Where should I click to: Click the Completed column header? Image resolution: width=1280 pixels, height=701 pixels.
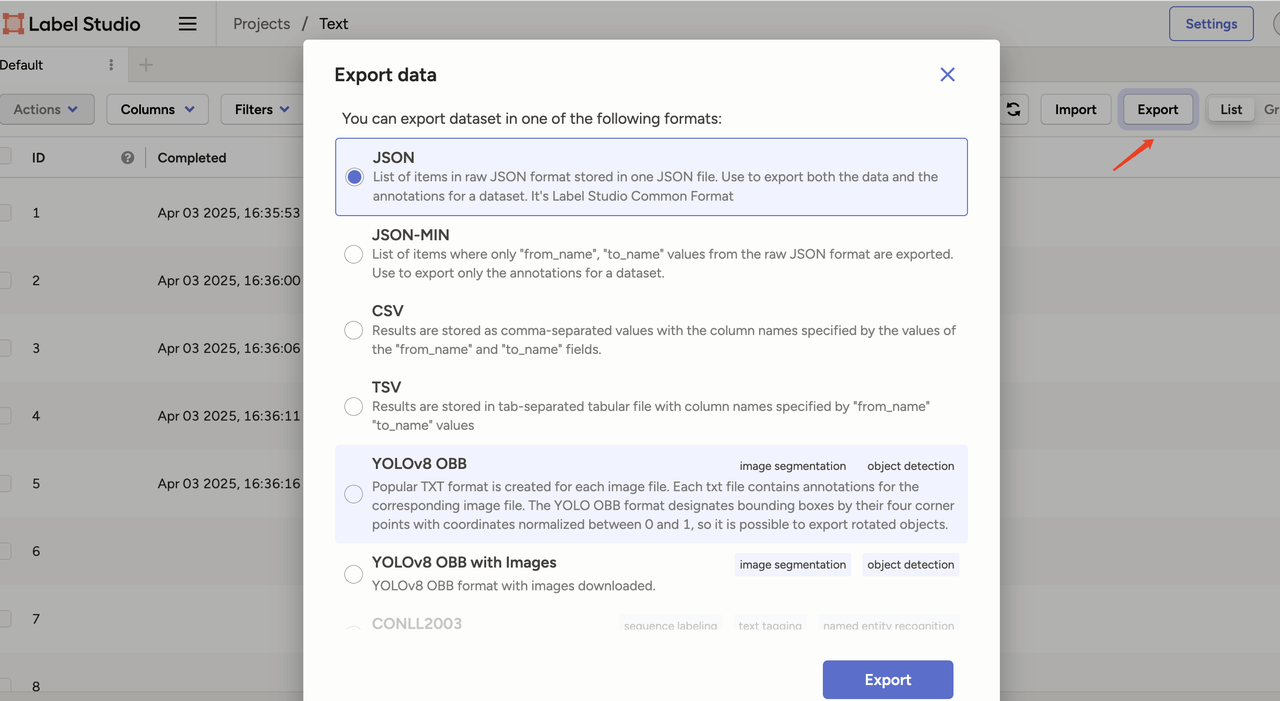click(192, 158)
